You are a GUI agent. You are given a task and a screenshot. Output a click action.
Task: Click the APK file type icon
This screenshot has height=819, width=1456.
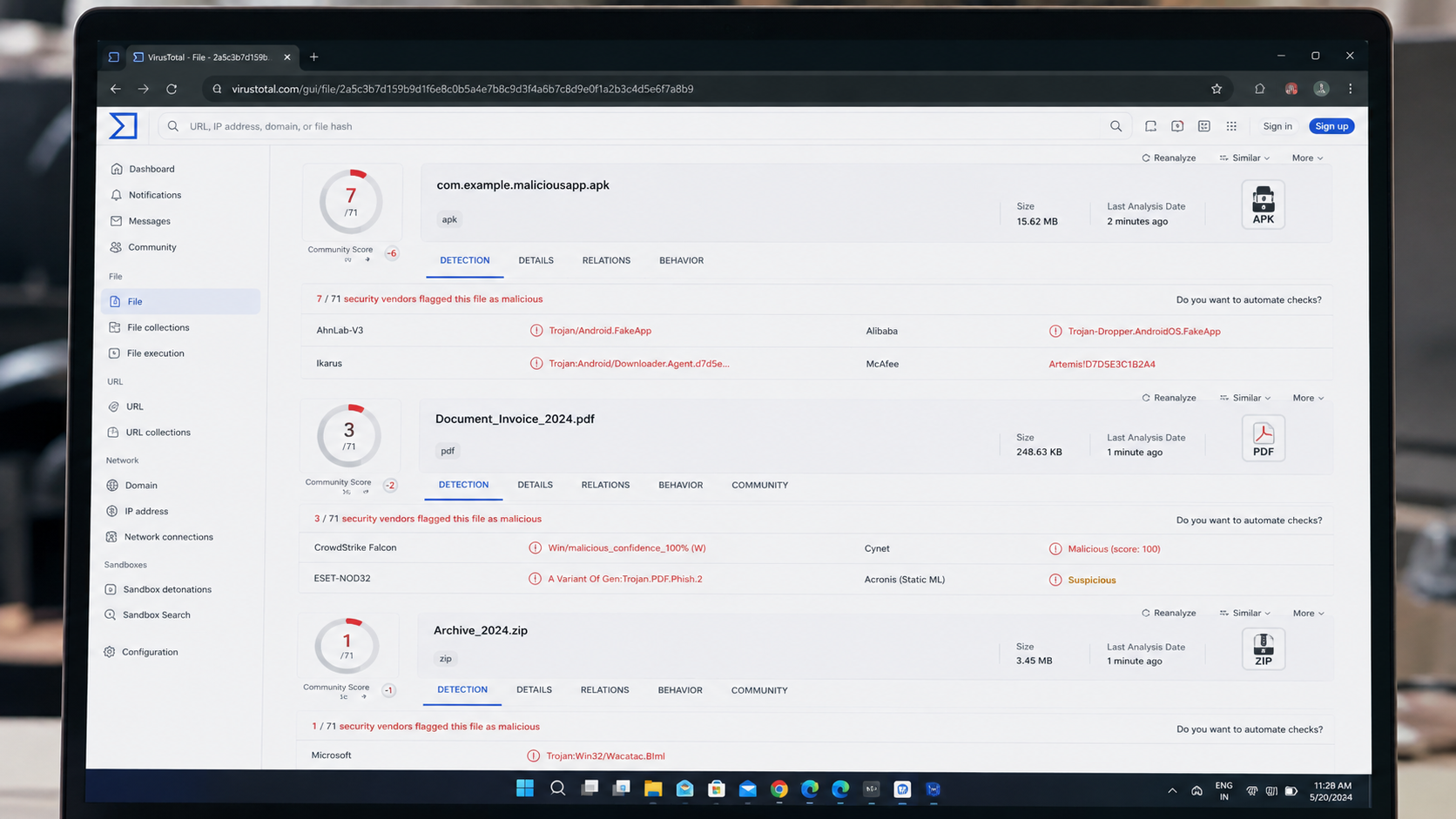pyautogui.click(x=1264, y=205)
